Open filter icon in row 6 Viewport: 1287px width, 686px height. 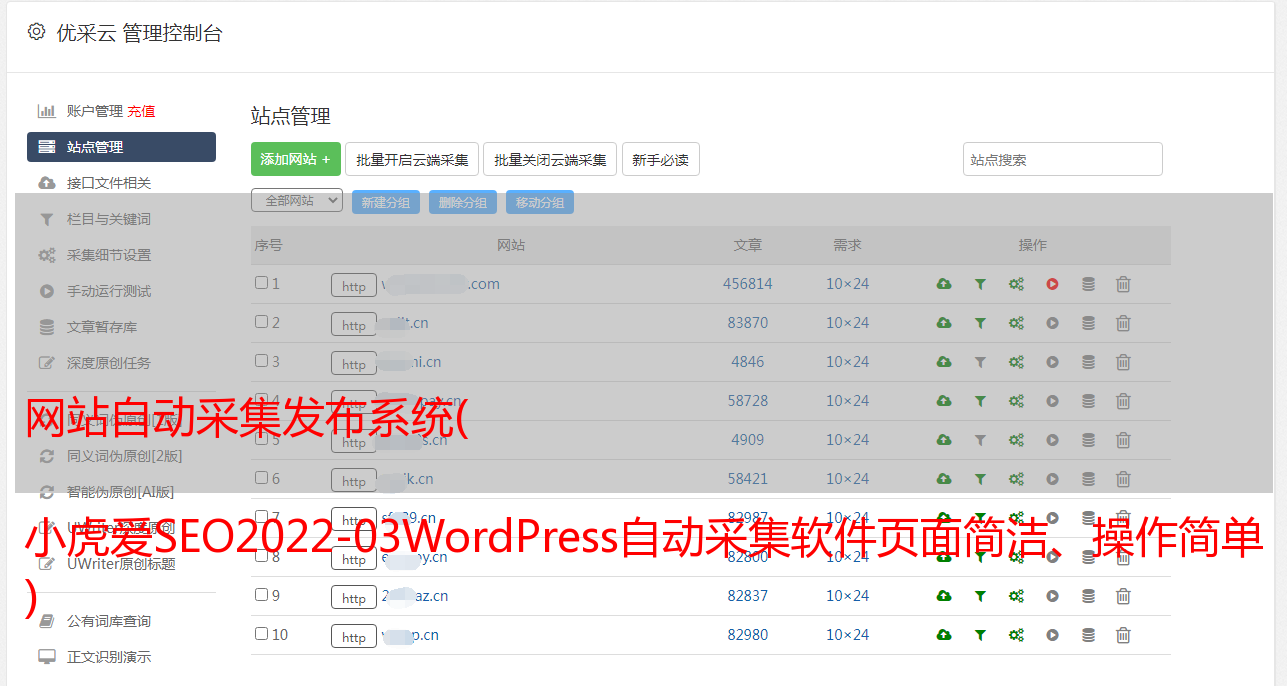980,479
